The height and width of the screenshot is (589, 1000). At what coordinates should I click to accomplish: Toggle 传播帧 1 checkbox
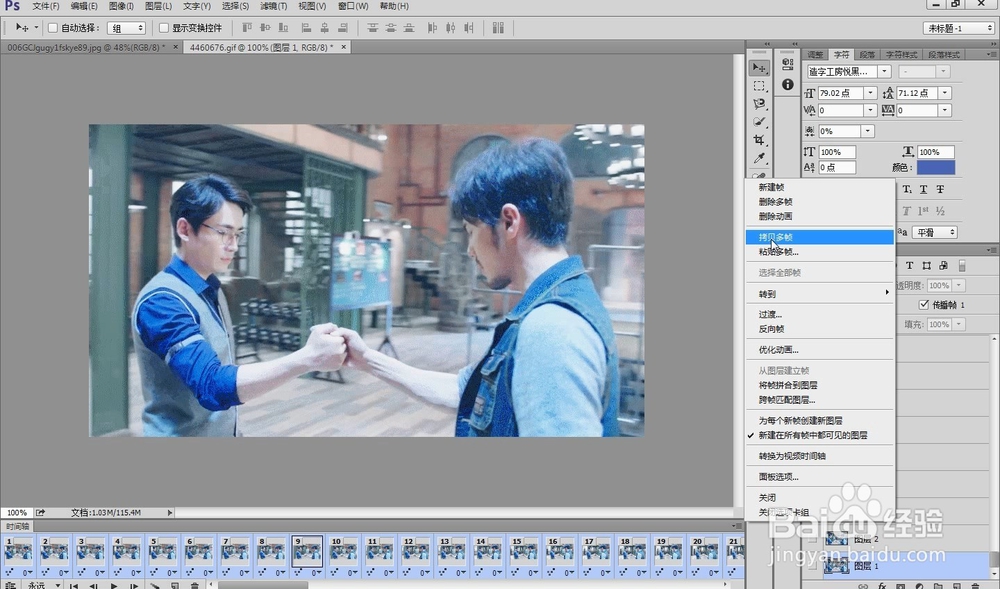pyautogui.click(x=923, y=305)
